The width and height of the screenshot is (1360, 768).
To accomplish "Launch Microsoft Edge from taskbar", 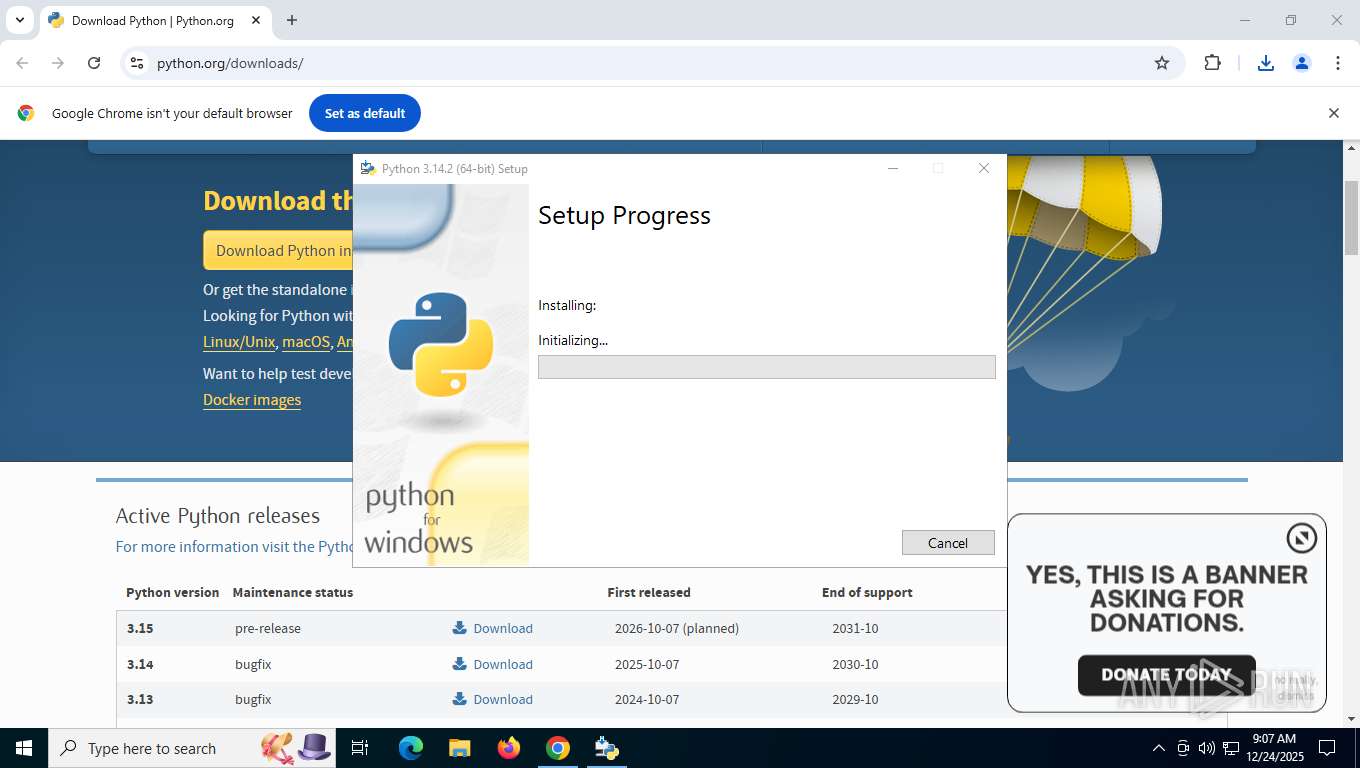I will click(x=411, y=748).
